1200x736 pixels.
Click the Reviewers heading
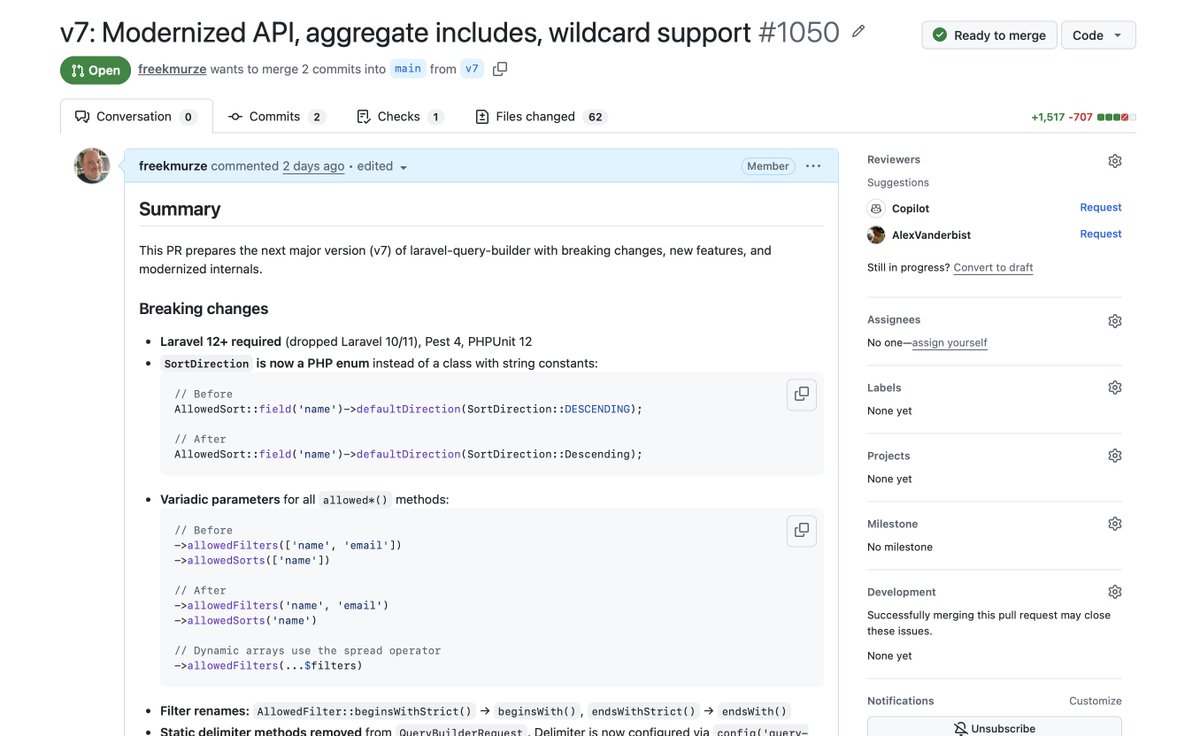click(894, 160)
